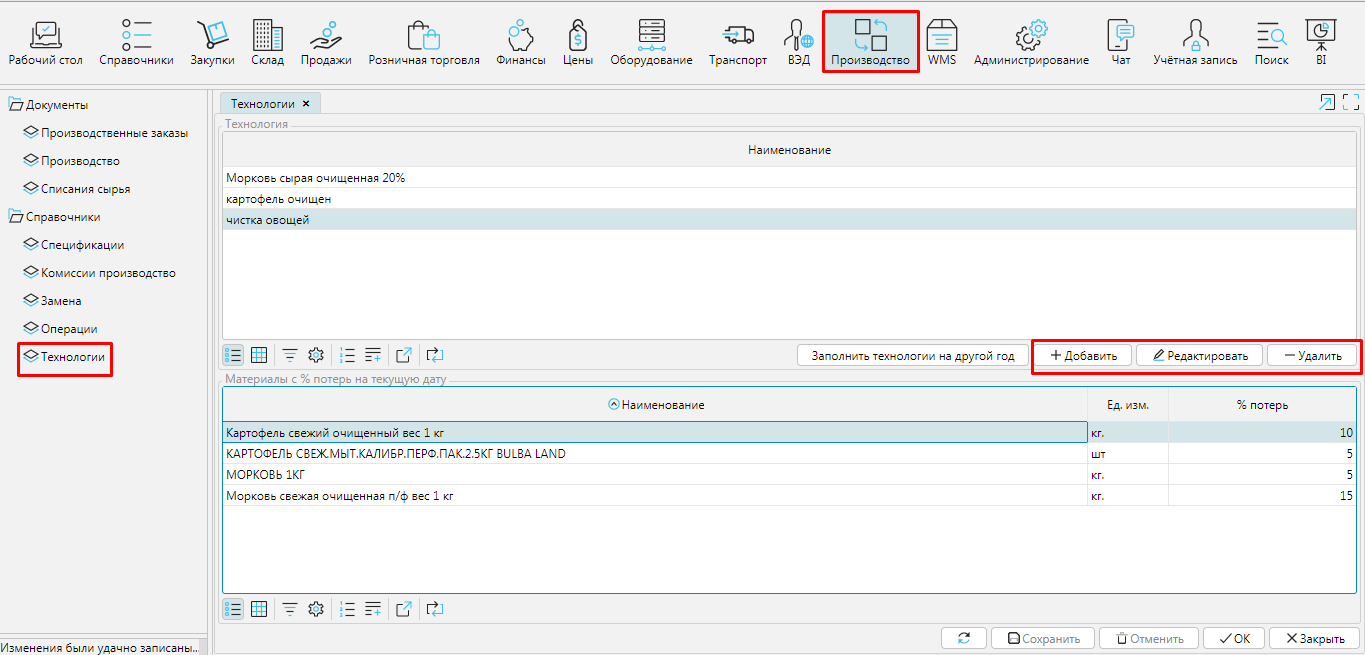Open the Оборудование module

pos(651,43)
